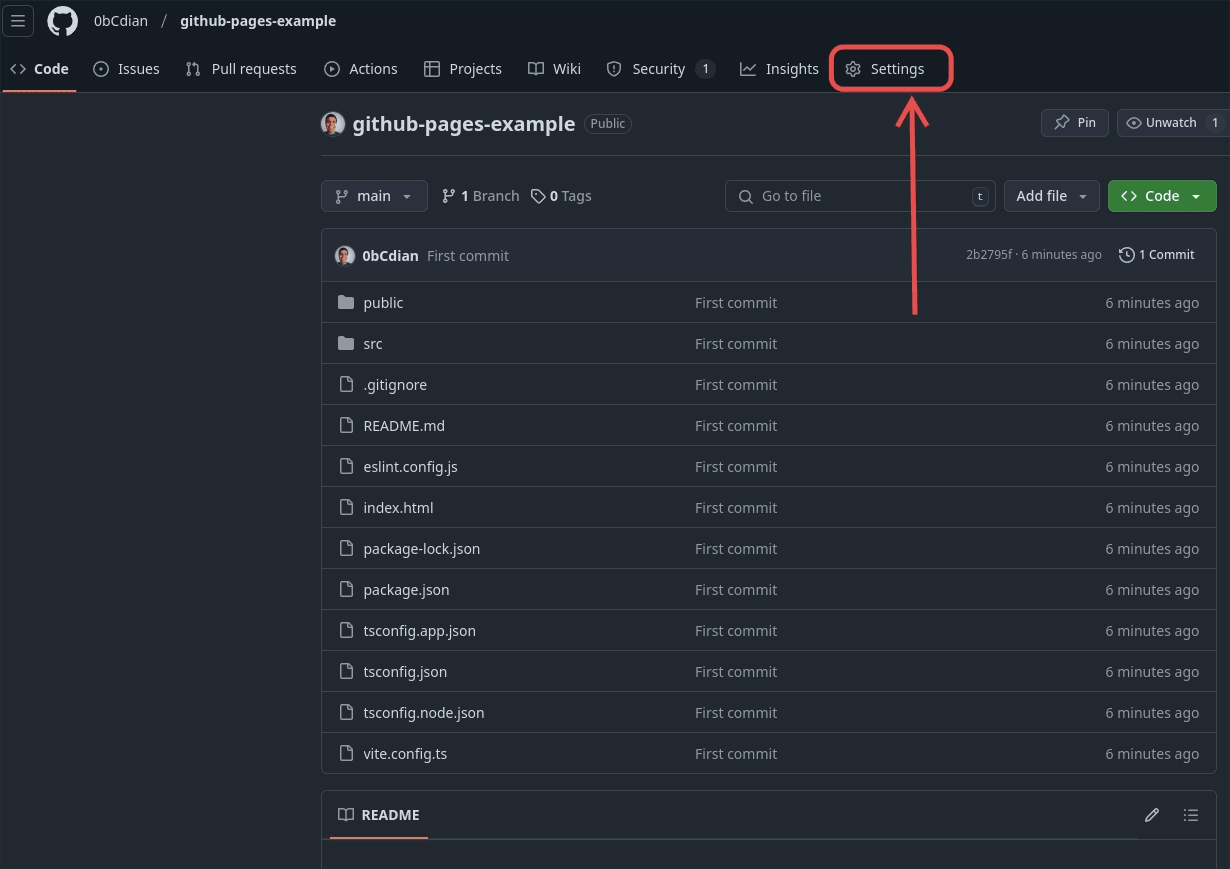Click the repository owner avatar beside title

pos(333,124)
